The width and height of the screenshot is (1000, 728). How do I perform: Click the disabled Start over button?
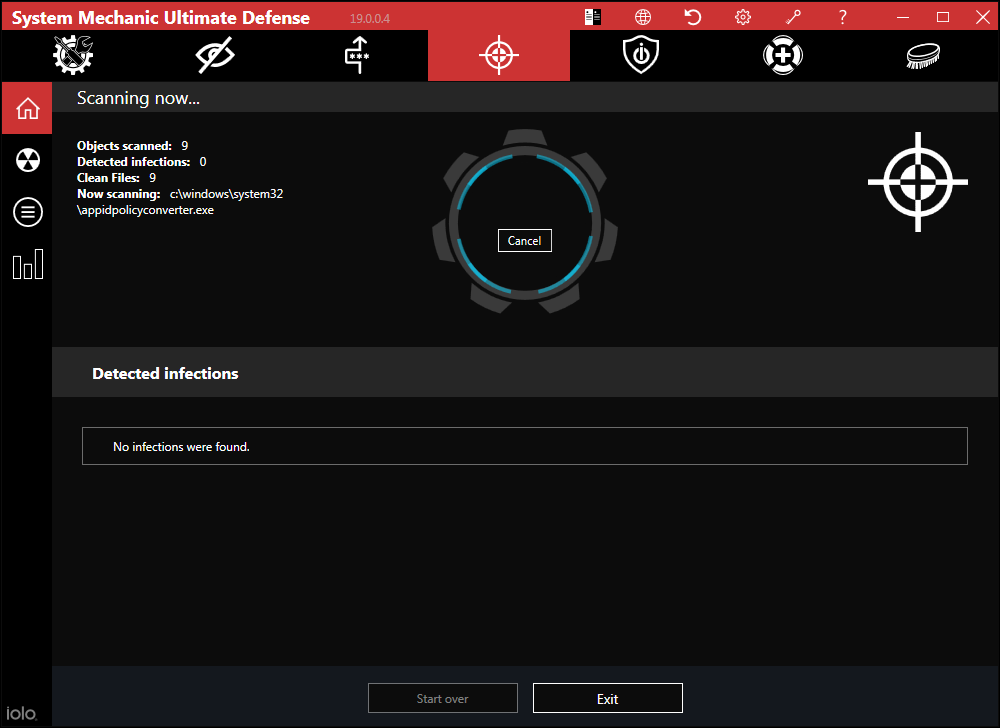click(x=443, y=699)
